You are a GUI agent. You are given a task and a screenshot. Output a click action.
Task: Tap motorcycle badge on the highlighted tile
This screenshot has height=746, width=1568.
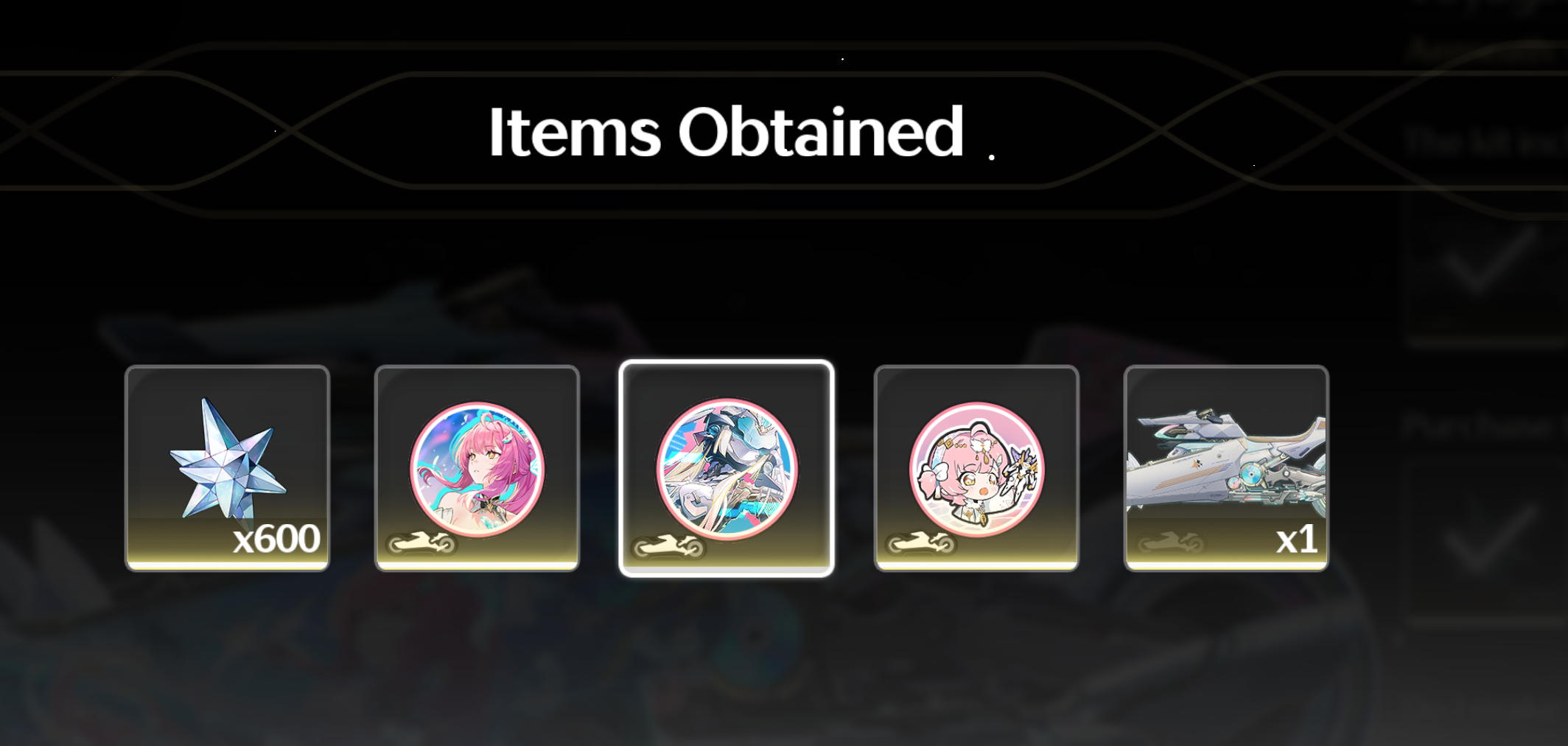click(669, 546)
